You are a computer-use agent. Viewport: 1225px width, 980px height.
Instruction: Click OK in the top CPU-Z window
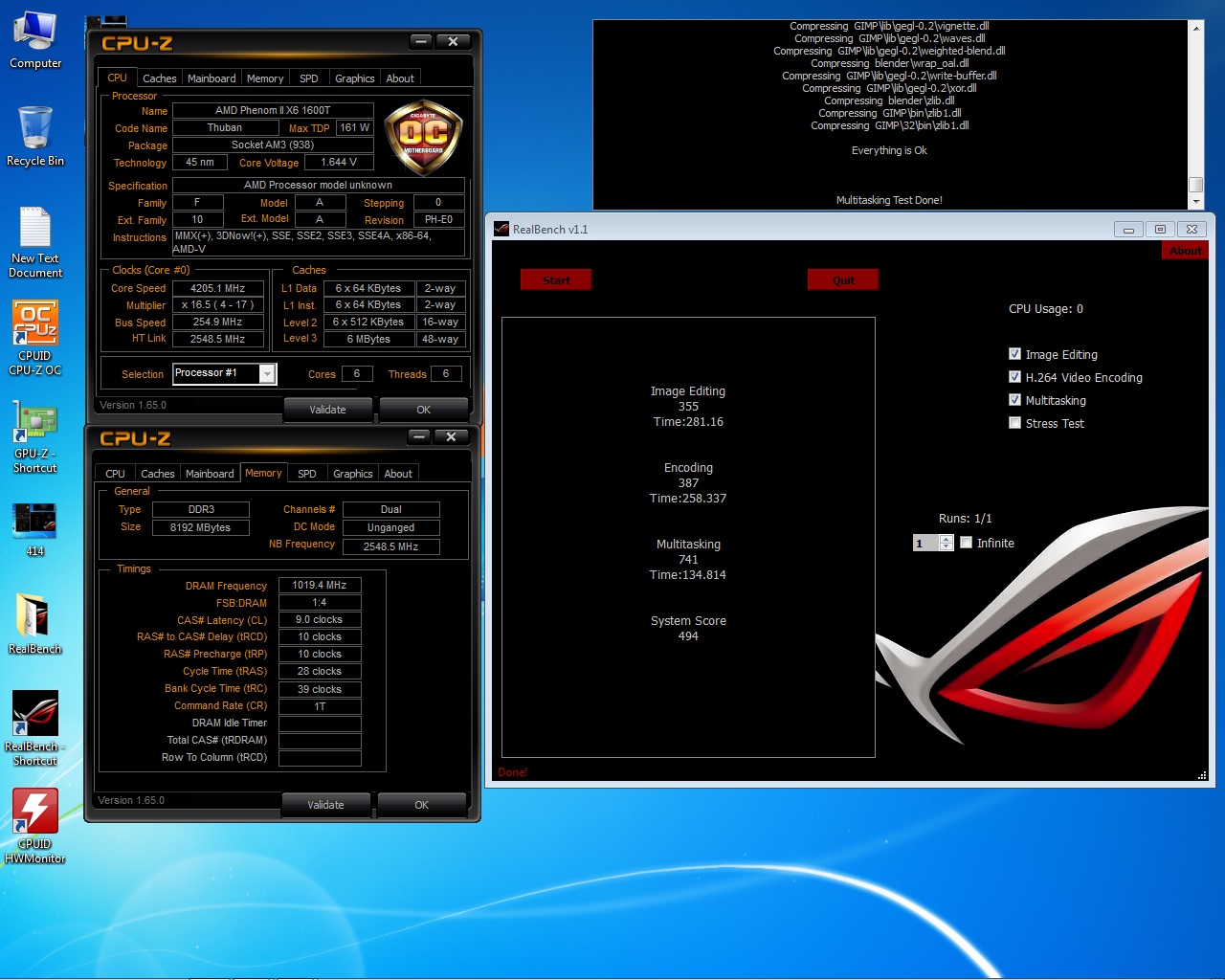pos(423,410)
